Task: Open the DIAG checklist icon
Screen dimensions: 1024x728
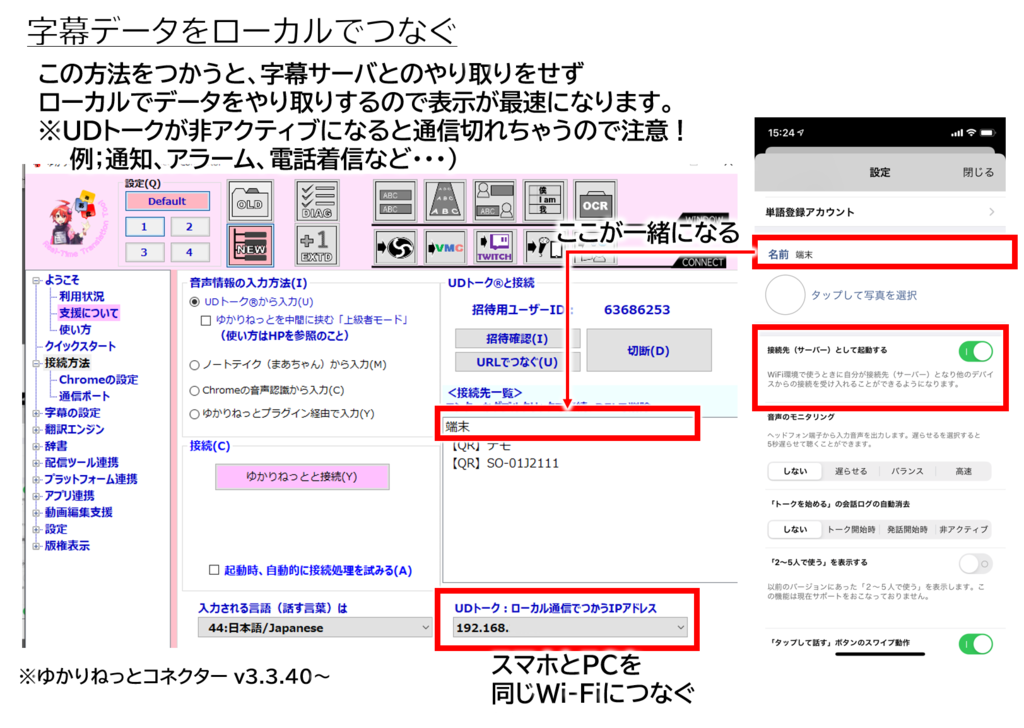Action: pyautogui.click(x=317, y=200)
